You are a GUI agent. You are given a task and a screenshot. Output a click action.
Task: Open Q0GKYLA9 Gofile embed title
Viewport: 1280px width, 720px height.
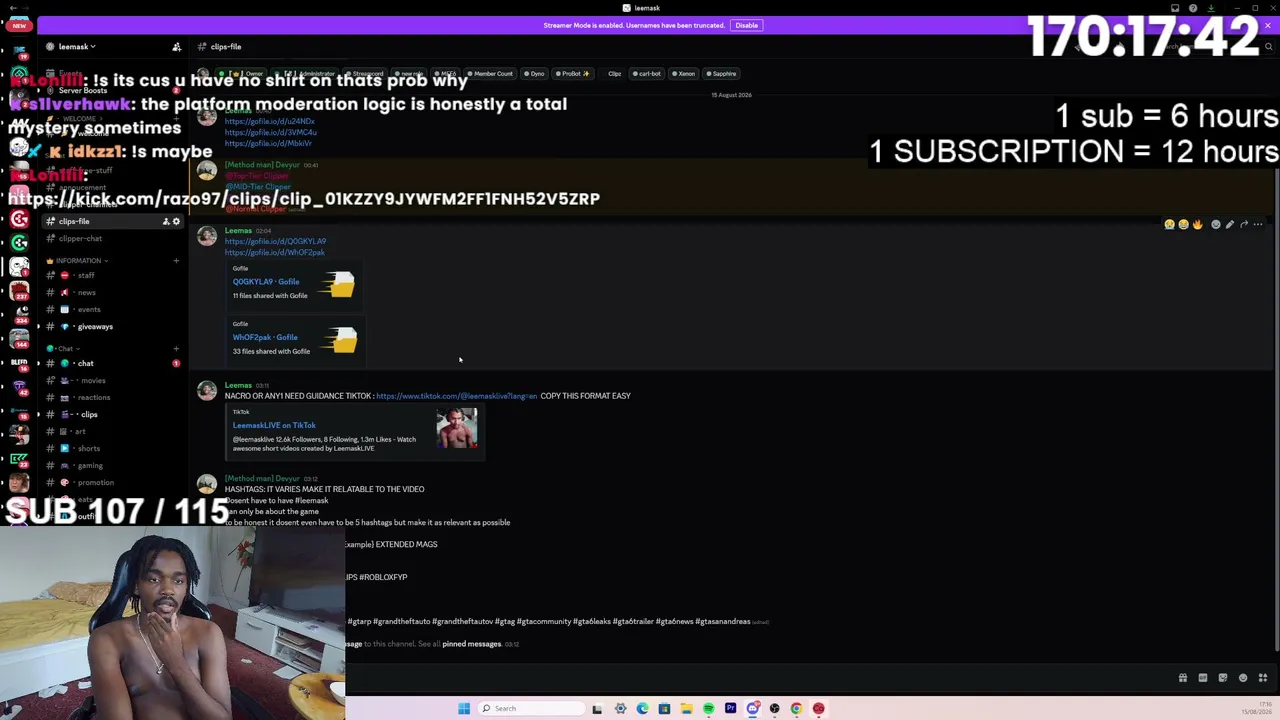(x=265, y=282)
